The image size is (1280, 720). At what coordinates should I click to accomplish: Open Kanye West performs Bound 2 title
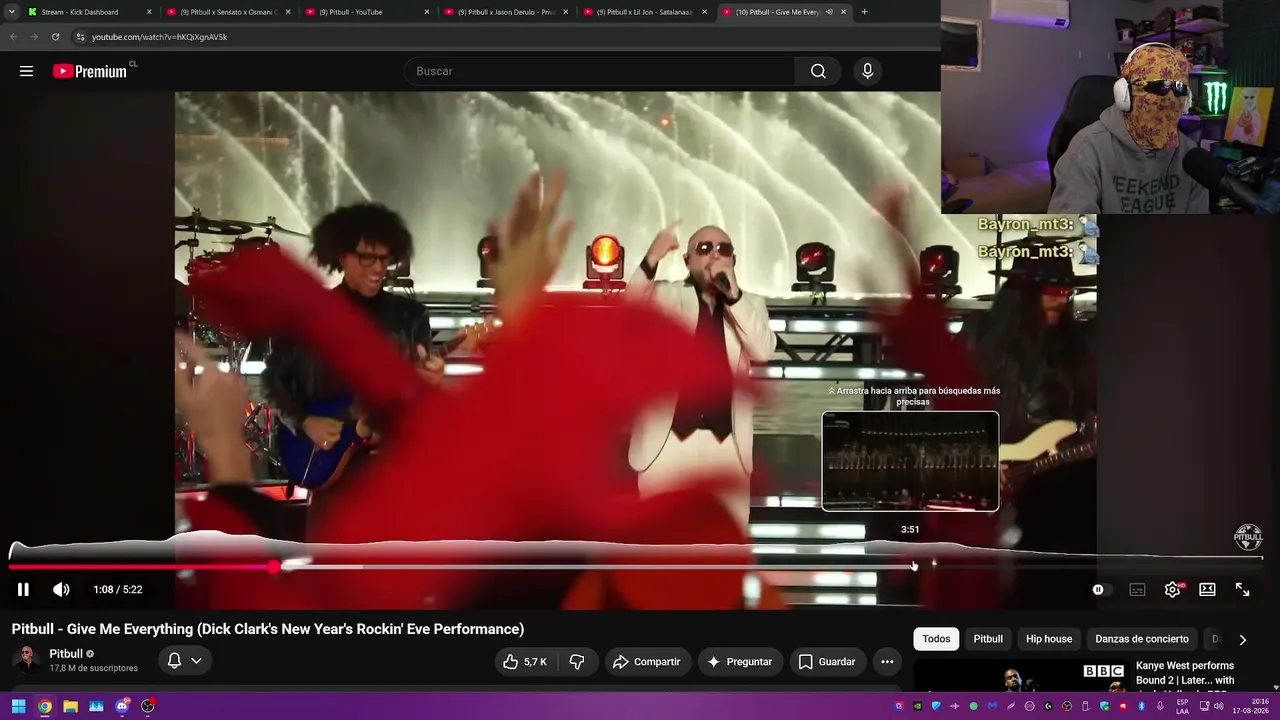click(x=1185, y=673)
